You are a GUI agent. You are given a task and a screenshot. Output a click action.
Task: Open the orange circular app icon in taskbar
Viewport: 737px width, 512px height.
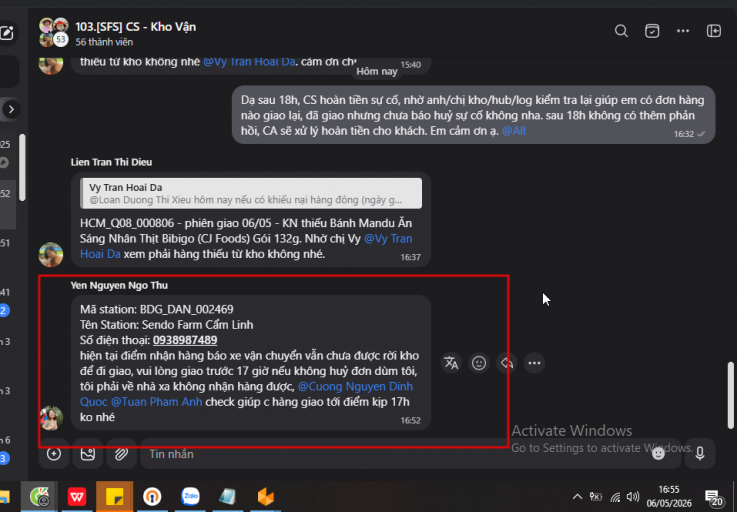tap(152, 496)
